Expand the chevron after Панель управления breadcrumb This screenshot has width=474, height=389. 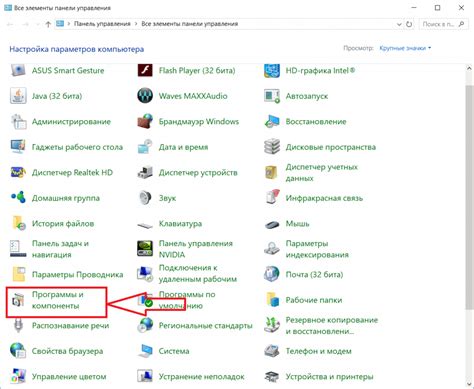[136, 24]
